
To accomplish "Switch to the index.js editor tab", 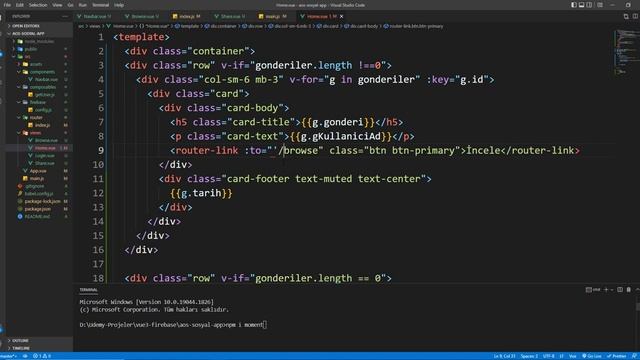I will tap(187, 16).
